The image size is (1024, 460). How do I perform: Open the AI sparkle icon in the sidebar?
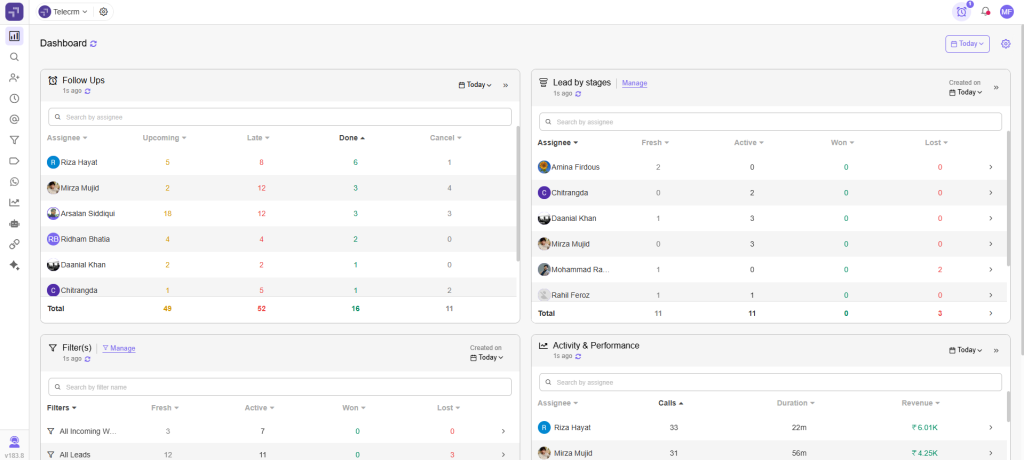[14, 265]
